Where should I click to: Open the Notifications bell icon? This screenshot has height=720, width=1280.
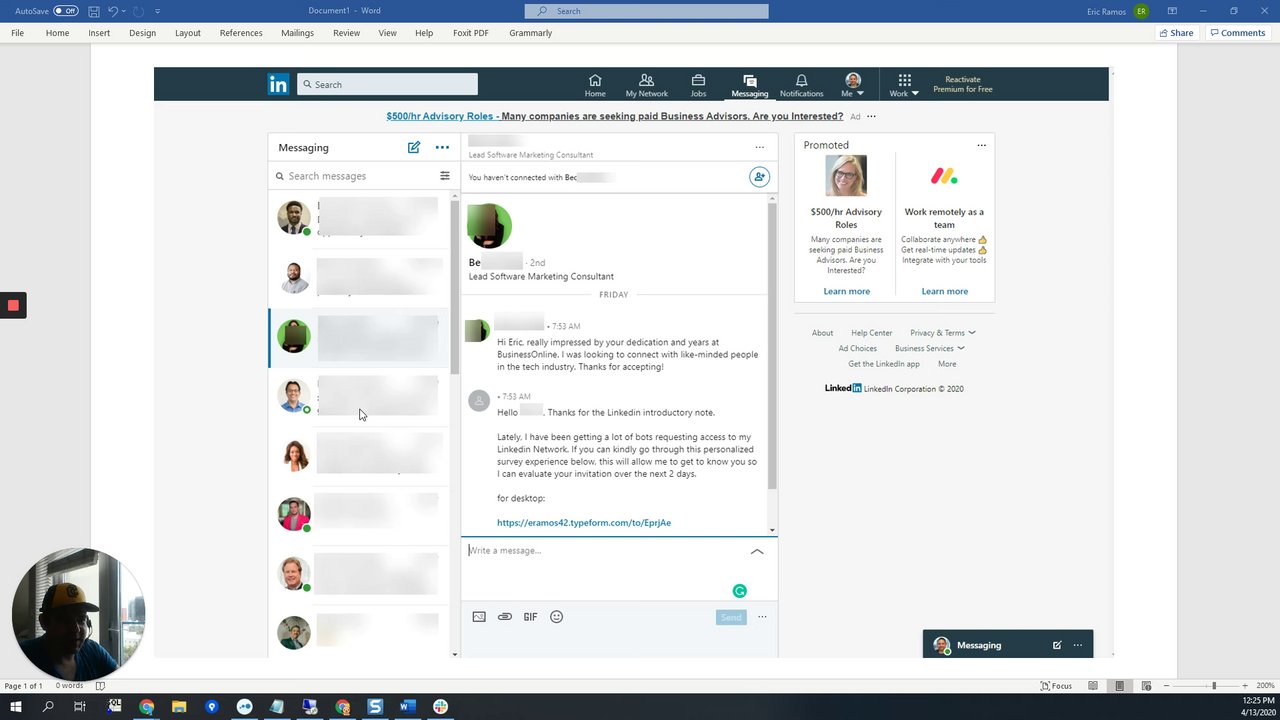point(801,85)
